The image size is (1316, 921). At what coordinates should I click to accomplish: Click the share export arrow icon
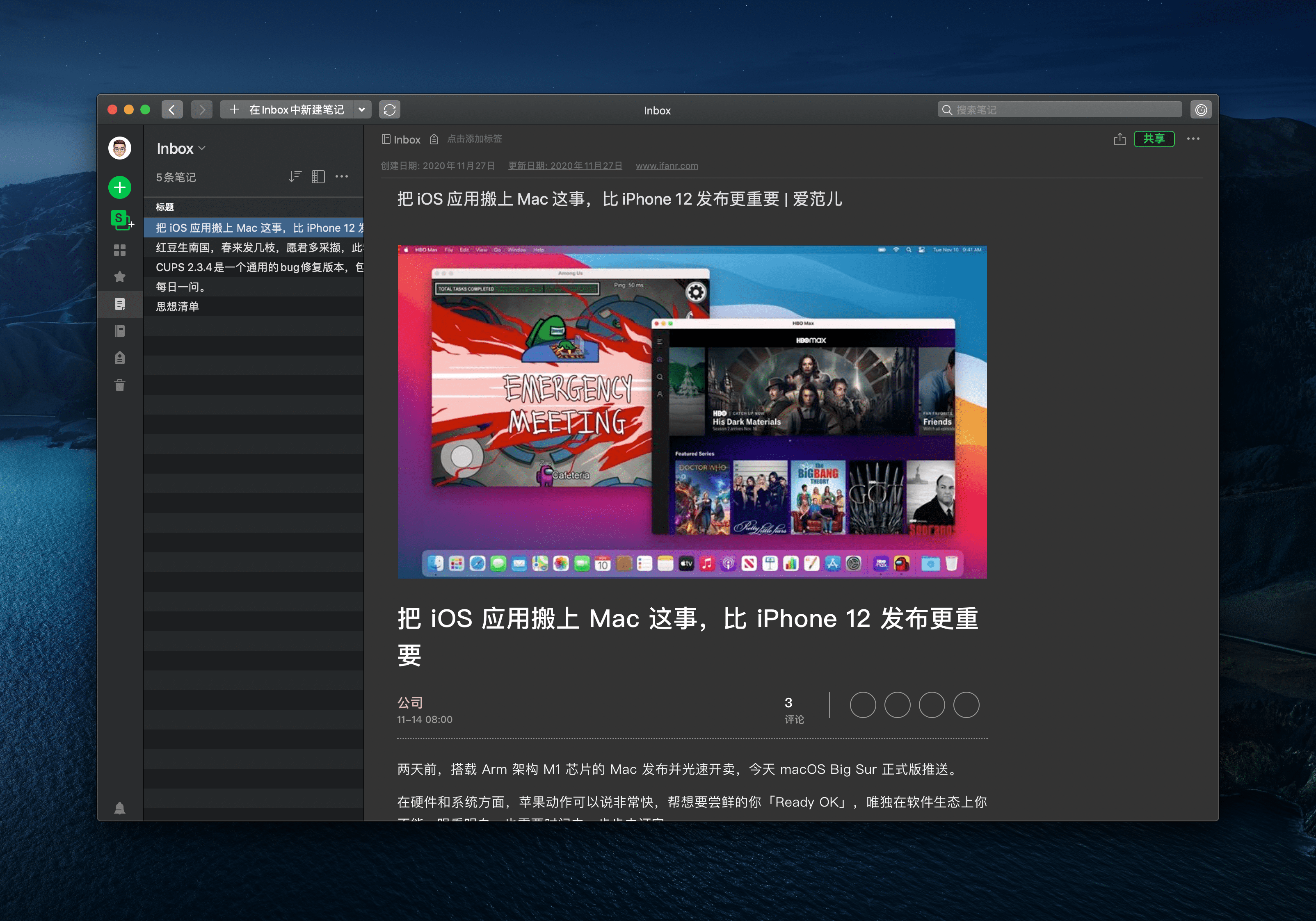pyautogui.click(x=1120, y=139)
